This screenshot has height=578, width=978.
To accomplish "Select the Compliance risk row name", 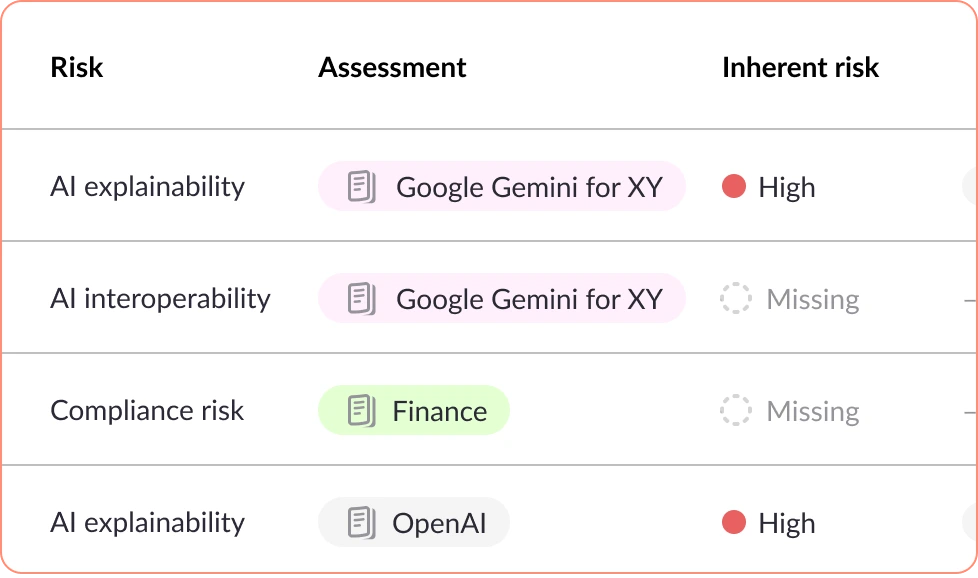I will click(x=147, y=411).
